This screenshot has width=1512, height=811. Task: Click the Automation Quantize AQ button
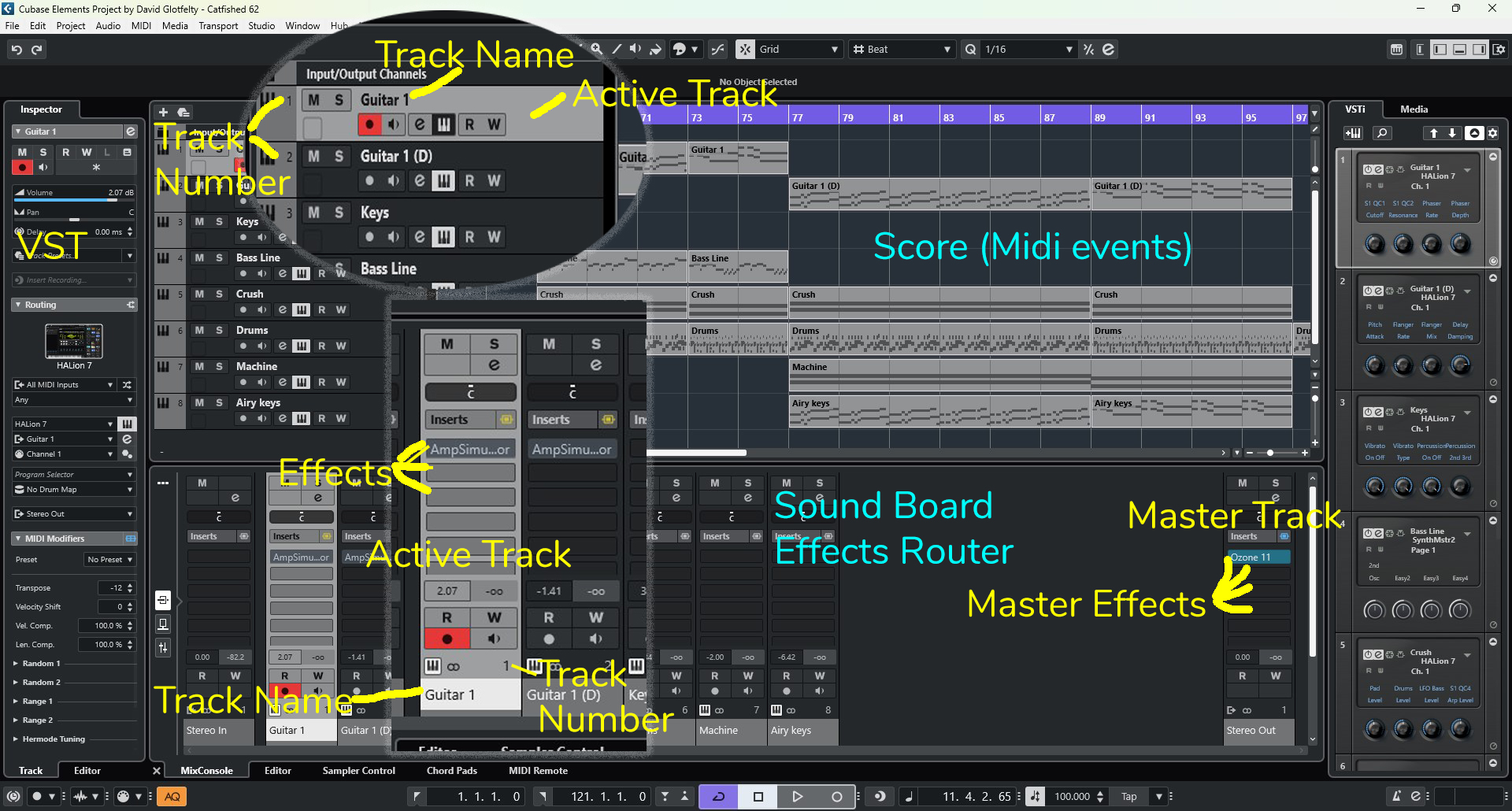[172, 796]
